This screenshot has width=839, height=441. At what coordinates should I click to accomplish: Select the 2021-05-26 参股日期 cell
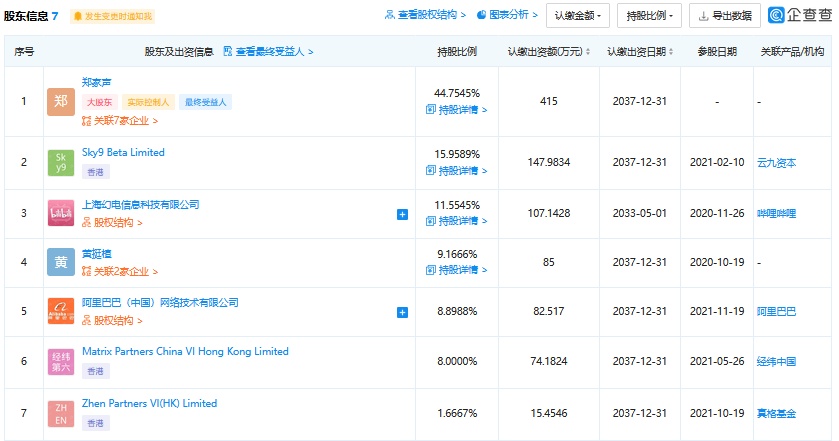click(x=717, y=361)
